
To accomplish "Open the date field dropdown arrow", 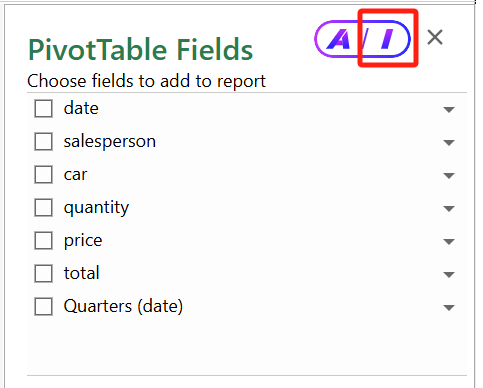I will click(x=449, y=110).
